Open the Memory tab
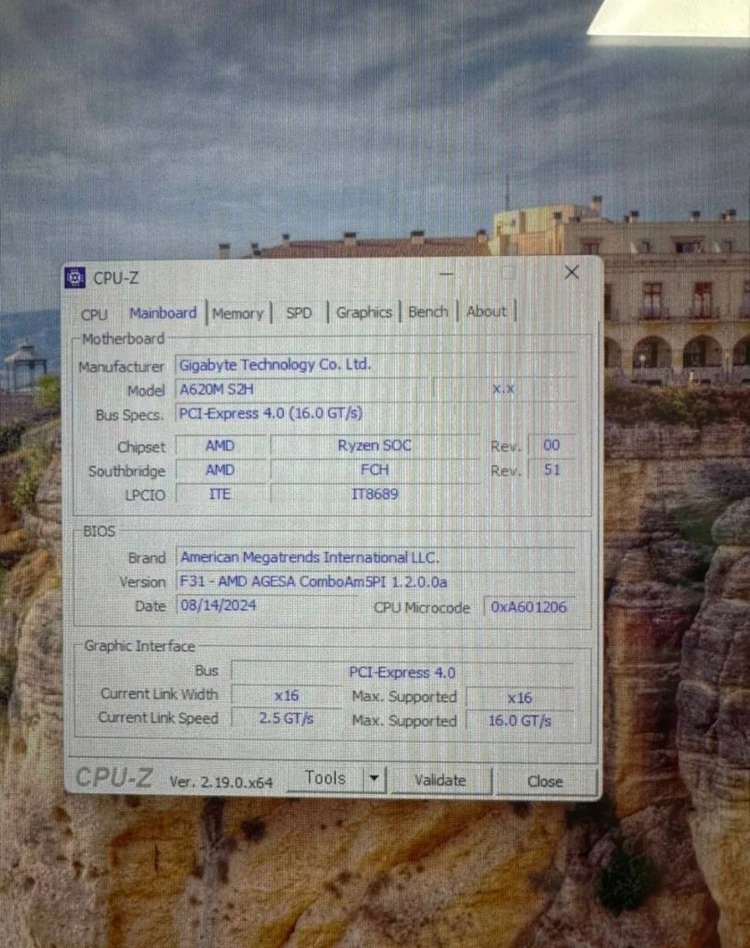Screen dimensions: 750x948 coord(238,314)
